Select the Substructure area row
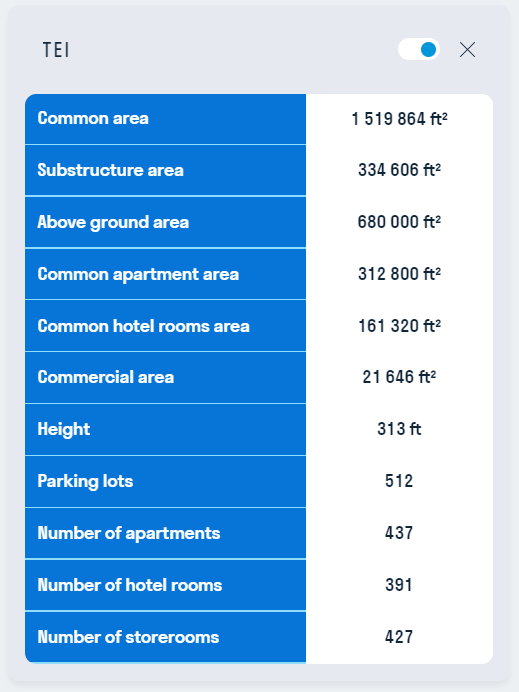 (259, 170)
